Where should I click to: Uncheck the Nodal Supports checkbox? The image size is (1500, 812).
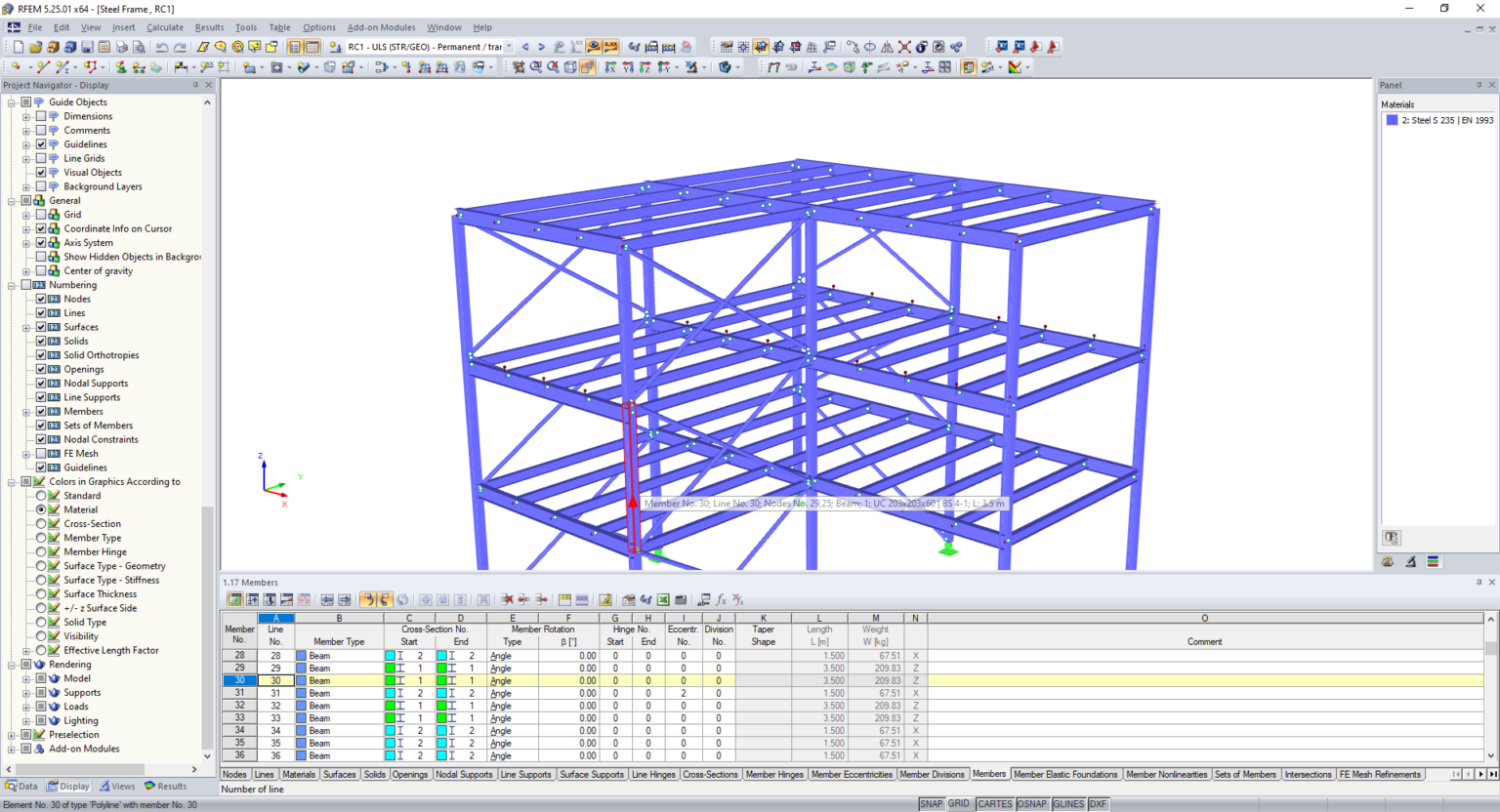[x=41, y=384]
